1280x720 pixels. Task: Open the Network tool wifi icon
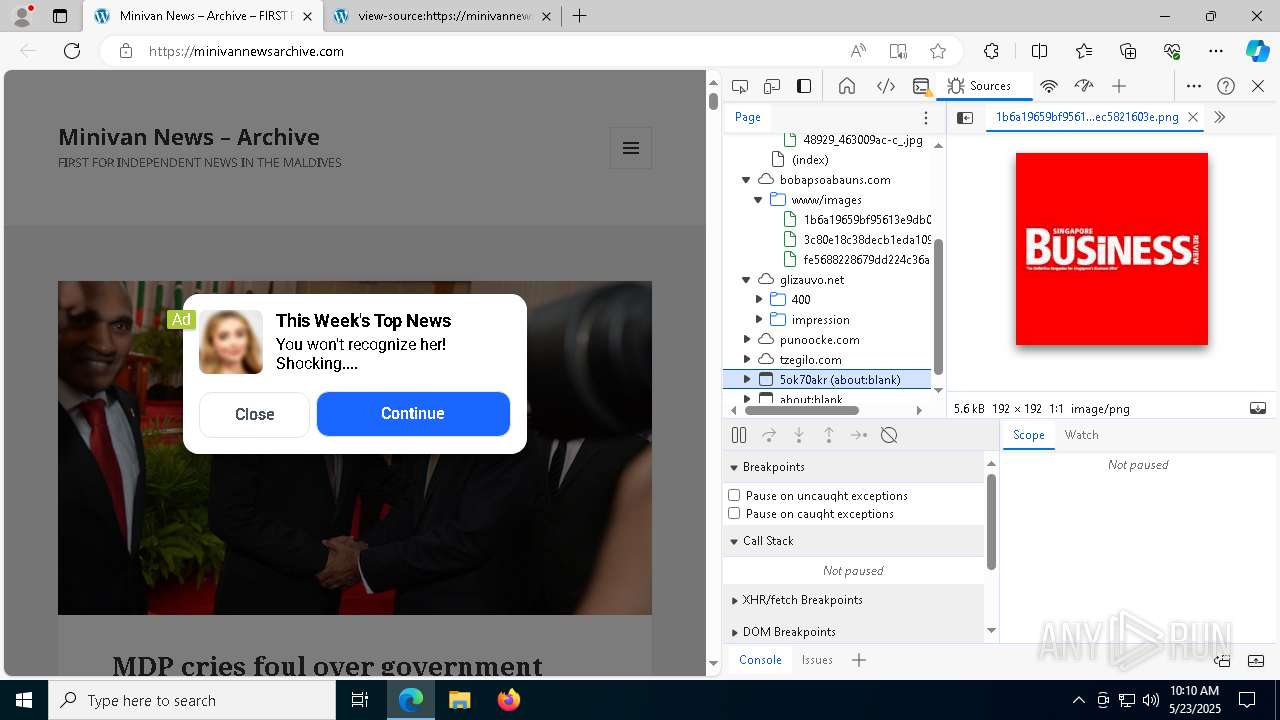click(x=1049, y=86)
